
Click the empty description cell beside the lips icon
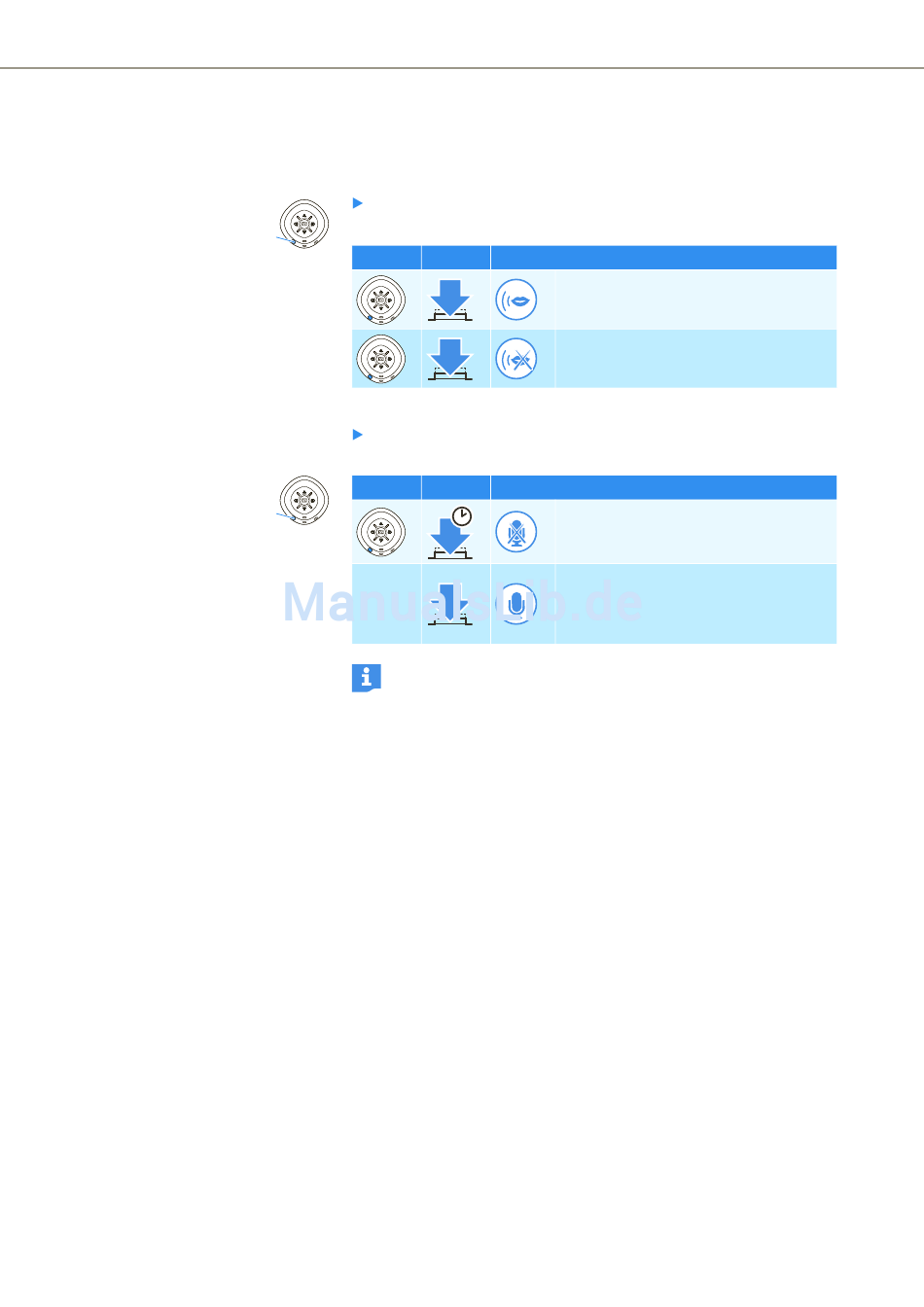point(696,300)
